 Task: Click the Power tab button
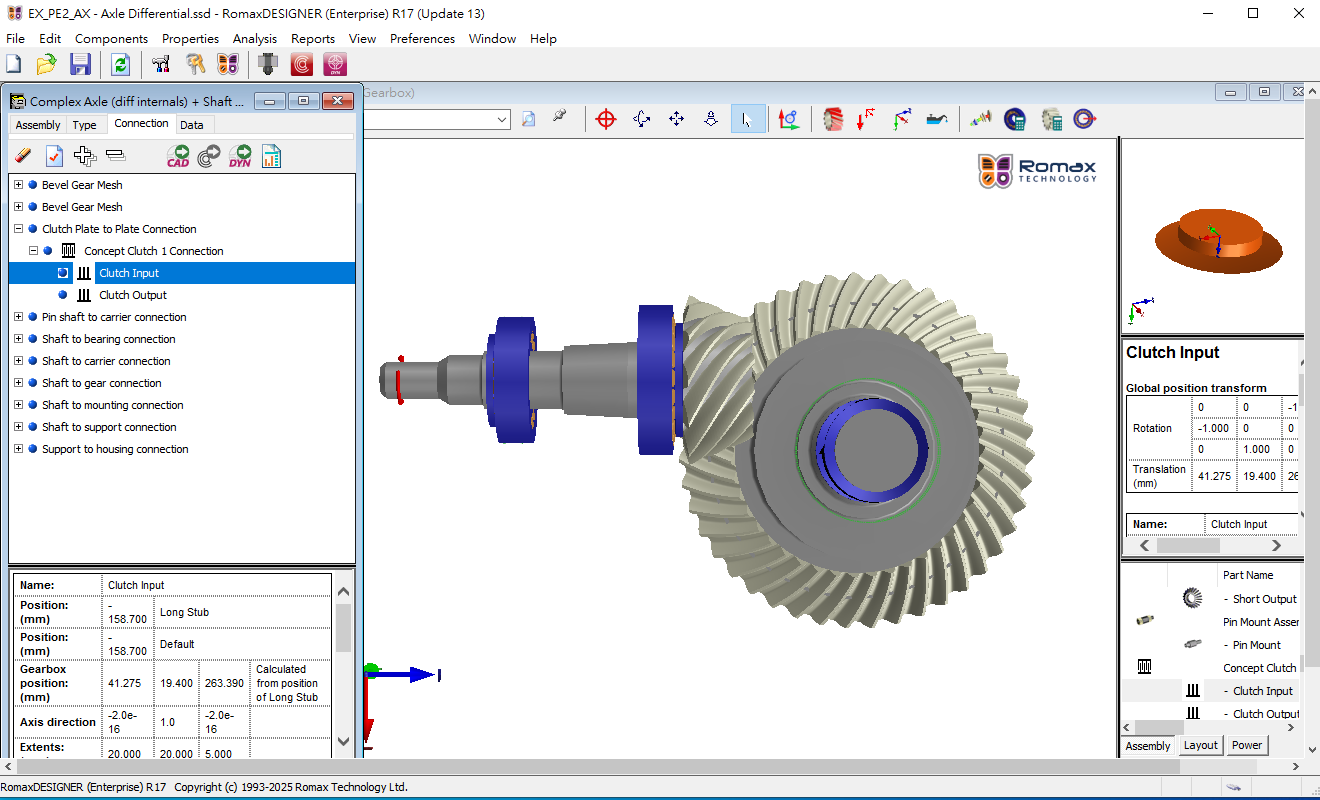click(1246, 745)
